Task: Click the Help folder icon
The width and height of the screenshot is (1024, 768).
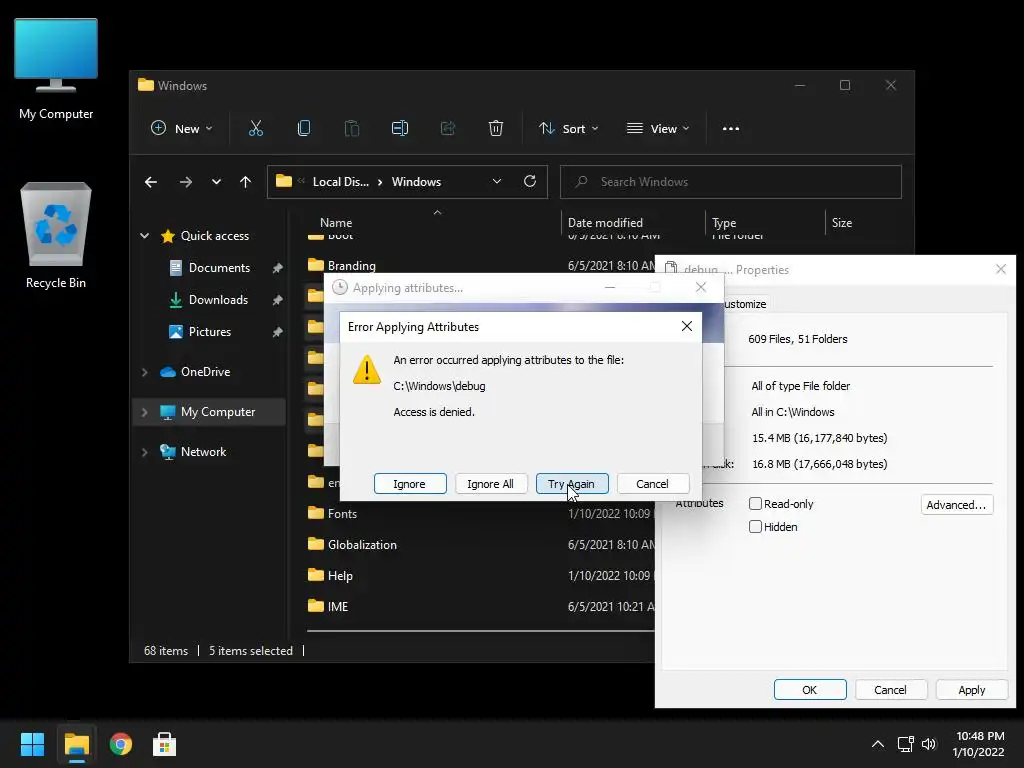Action: [x=316, y=575]
